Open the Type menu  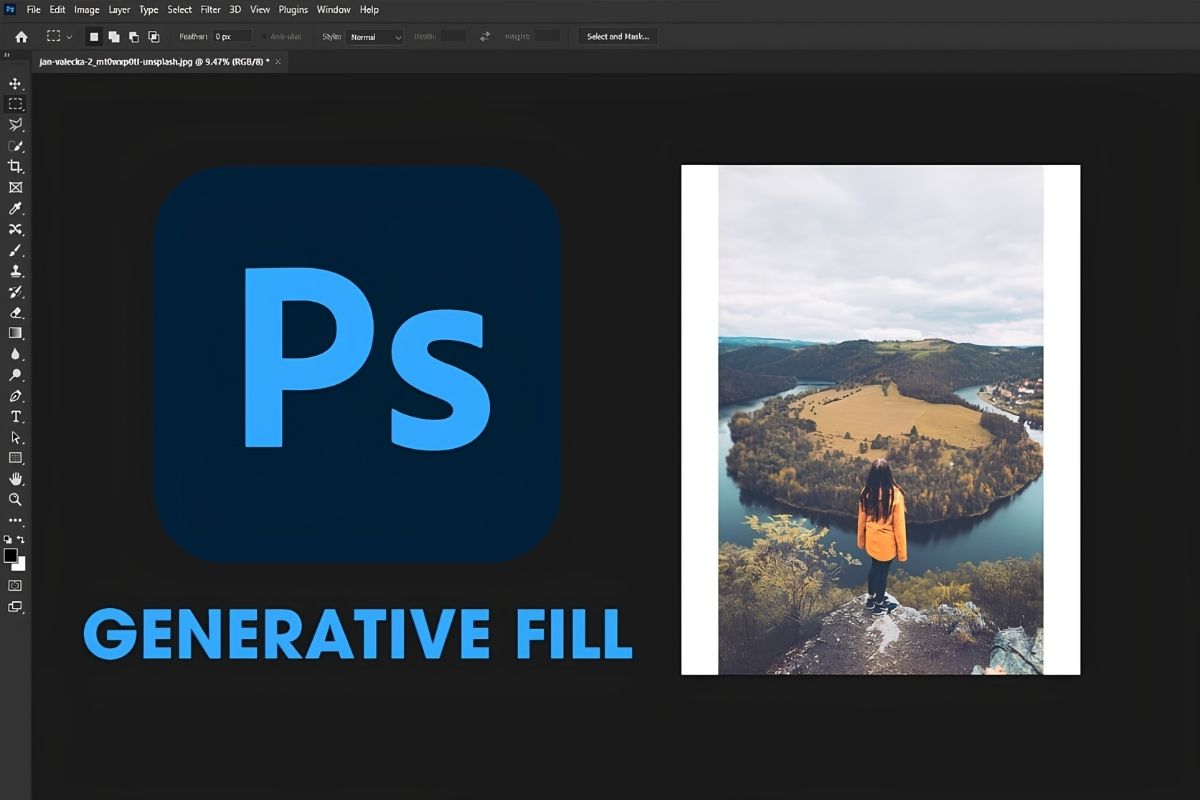(149, 9)
